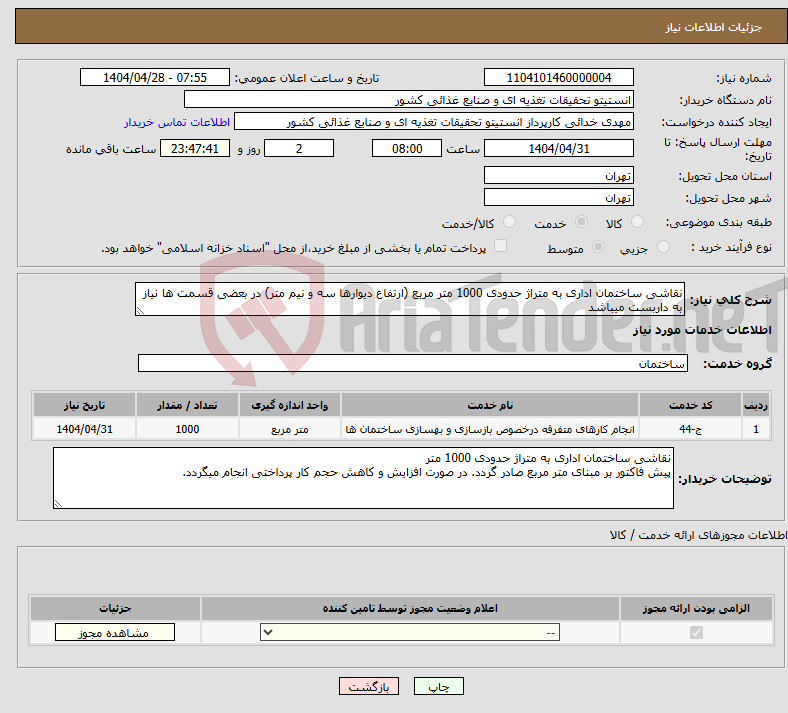Click the جزئیات اطلاعات نیاز page title
Viewport: 788px width, 713px height.
[714, 27]
